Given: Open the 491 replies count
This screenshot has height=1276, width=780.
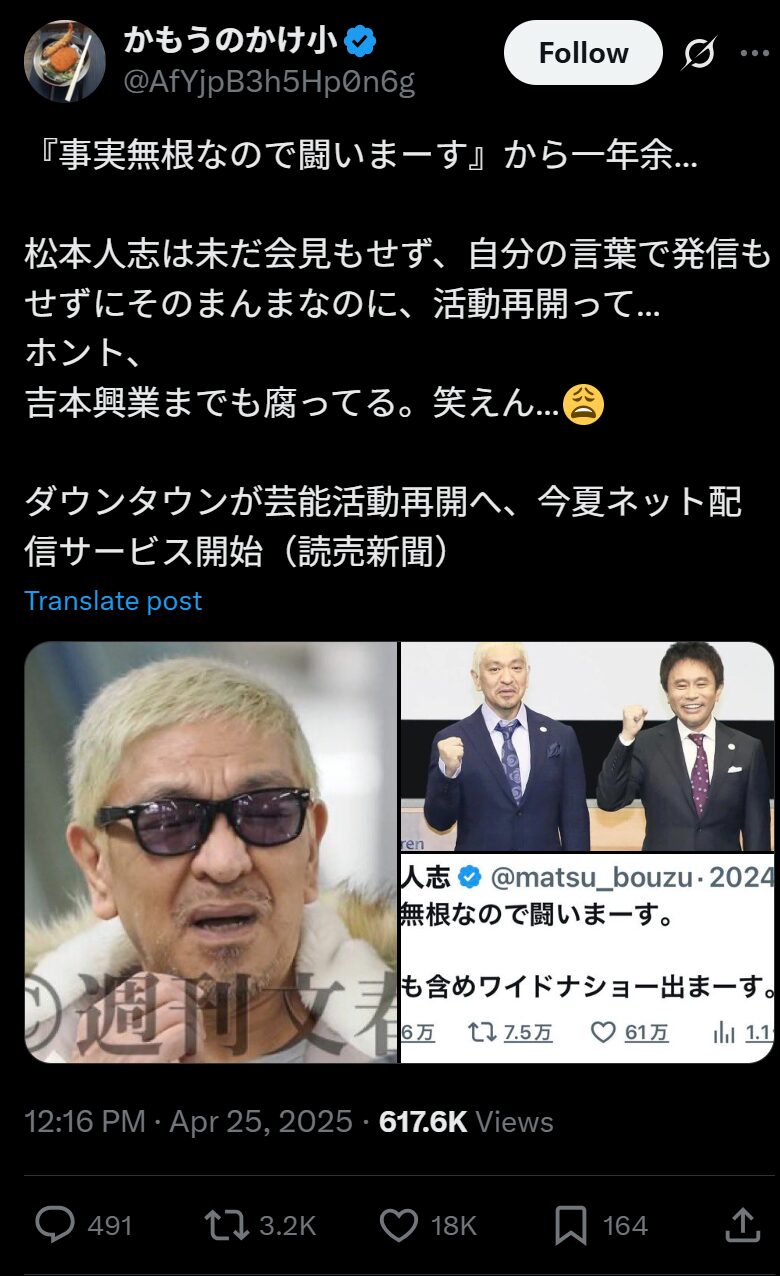Looking at the screenshot, I should pos(110,1226).
